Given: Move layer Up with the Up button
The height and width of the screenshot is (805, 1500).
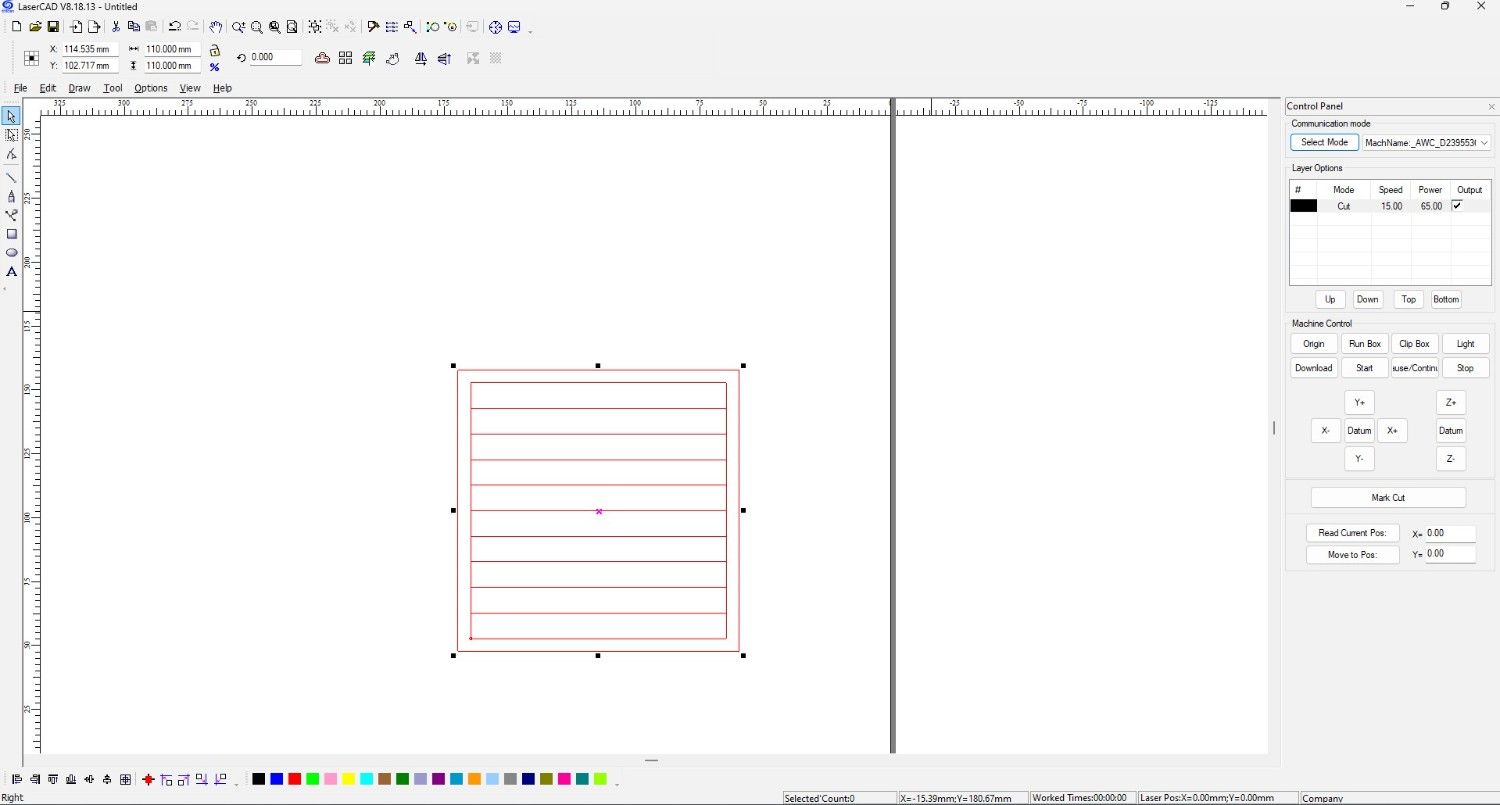Looking at the screenshot, I should pos(1330,300).
